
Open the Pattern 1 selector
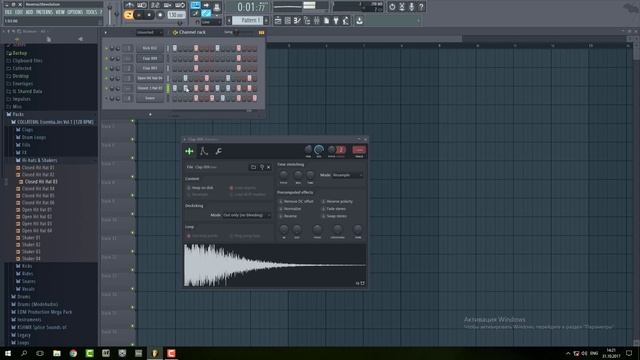[247, 20]
